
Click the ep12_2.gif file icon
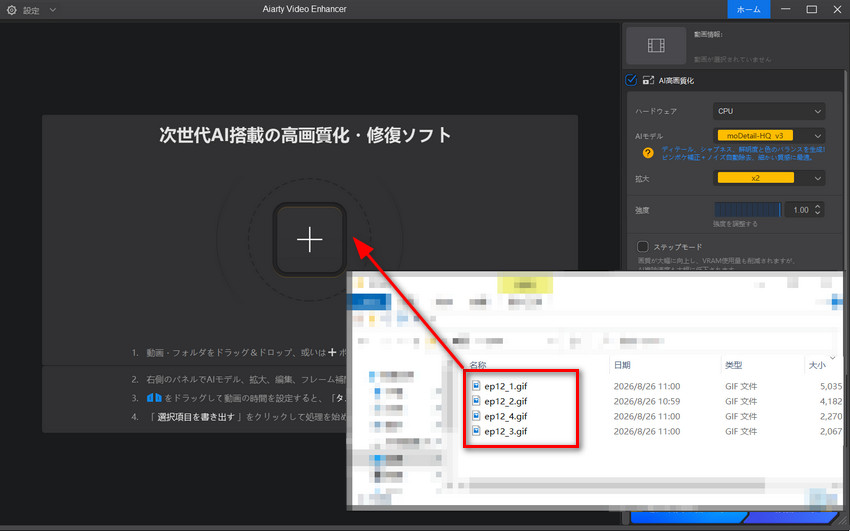pos(476,401)
